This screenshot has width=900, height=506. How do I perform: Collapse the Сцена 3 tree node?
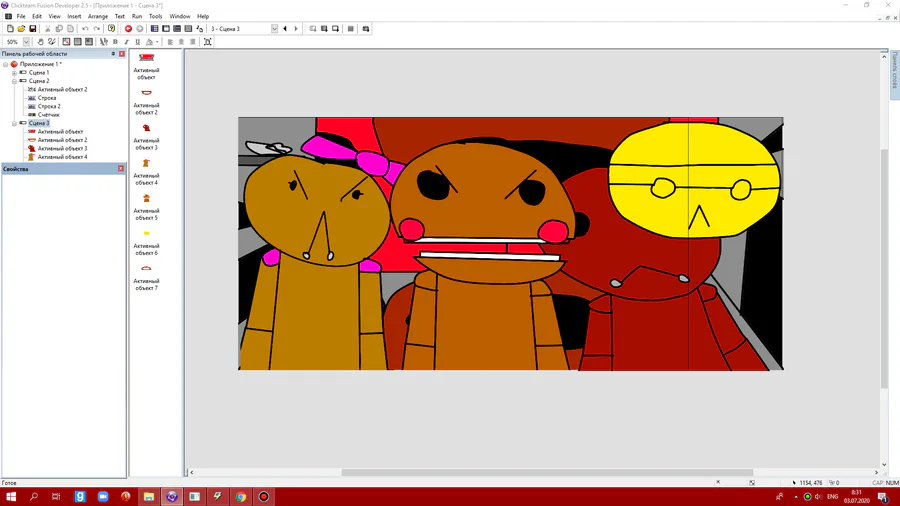14,123
